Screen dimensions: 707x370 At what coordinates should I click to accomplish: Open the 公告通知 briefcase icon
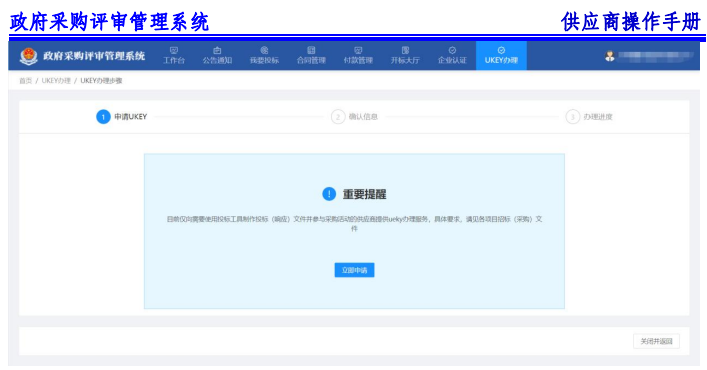point(217,50)
